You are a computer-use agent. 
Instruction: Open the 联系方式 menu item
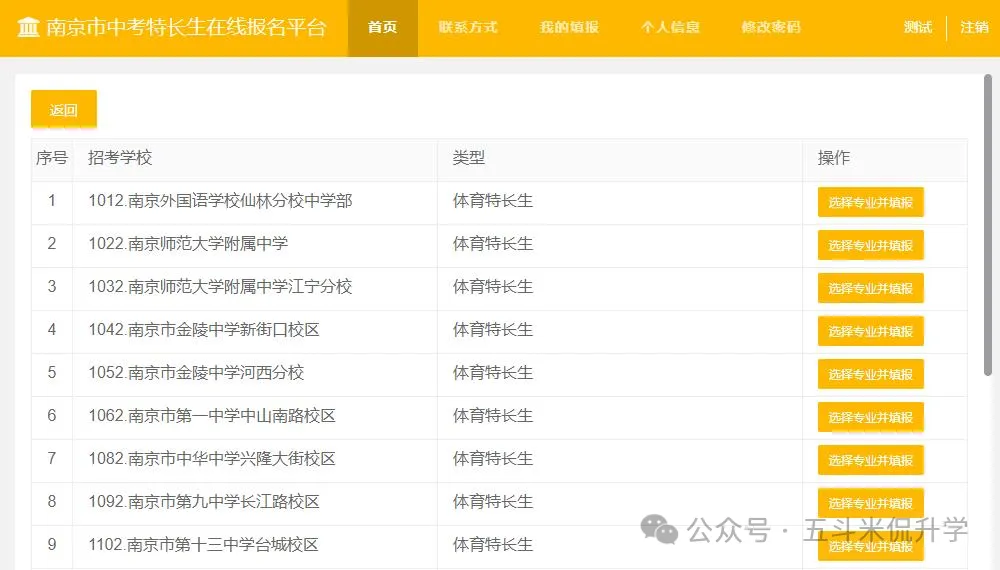click(467, 27)
